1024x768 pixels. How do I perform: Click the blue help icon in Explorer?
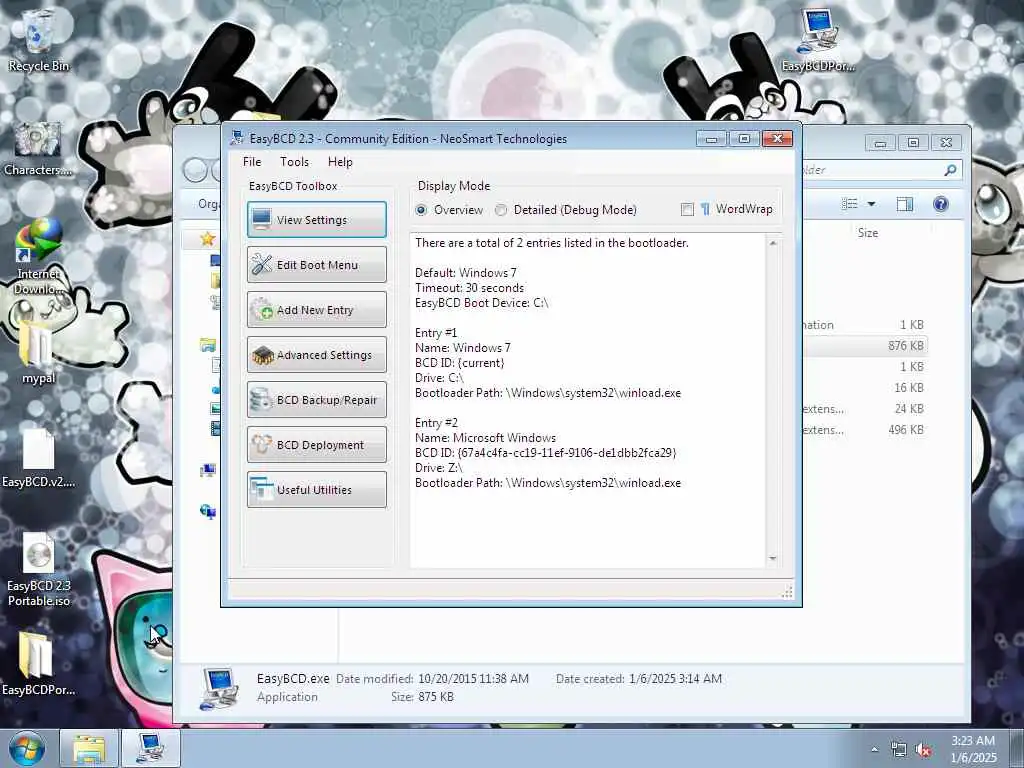pos(940,204)
